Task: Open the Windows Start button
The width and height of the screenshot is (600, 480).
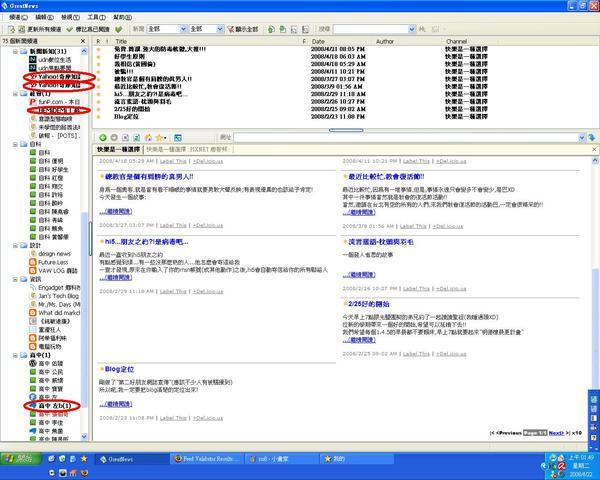Action: click(x=21, y=459)
